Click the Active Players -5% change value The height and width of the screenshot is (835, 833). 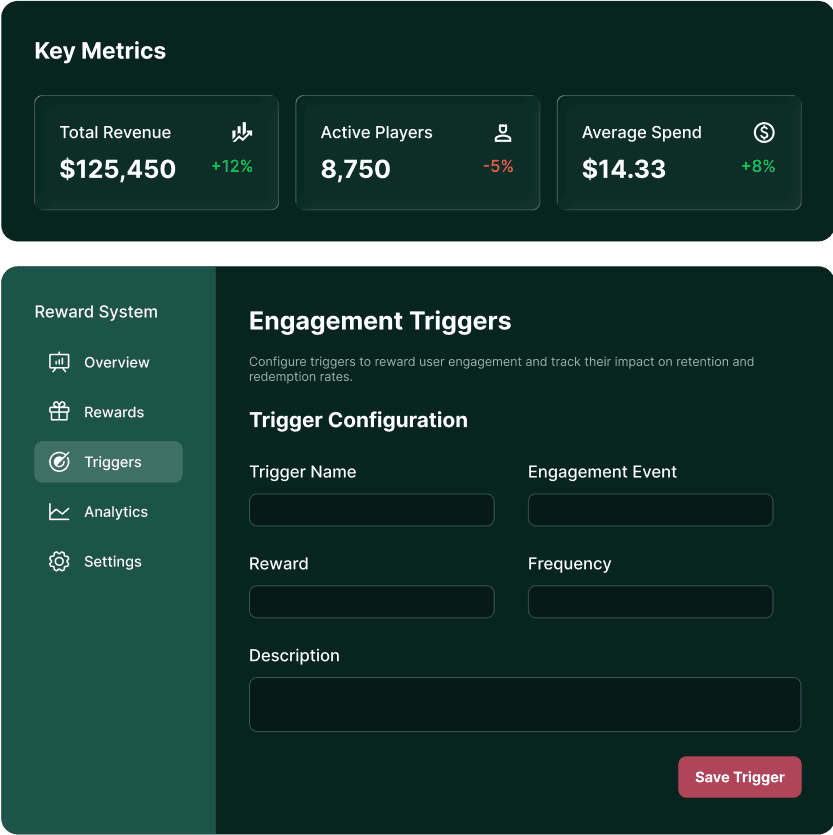click(x=498, y=167)
